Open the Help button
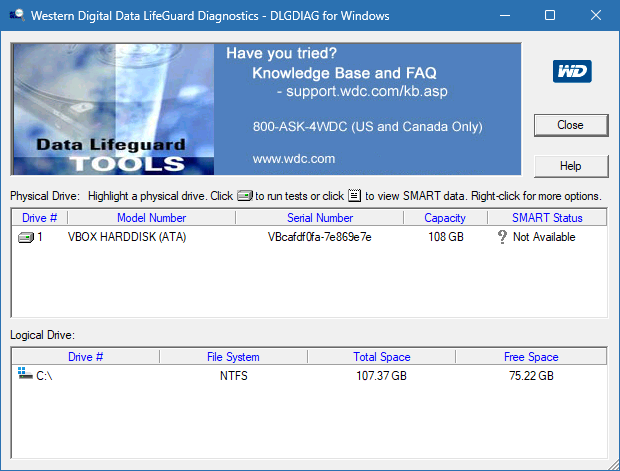The image size is (620, 471). coord(571,166)
